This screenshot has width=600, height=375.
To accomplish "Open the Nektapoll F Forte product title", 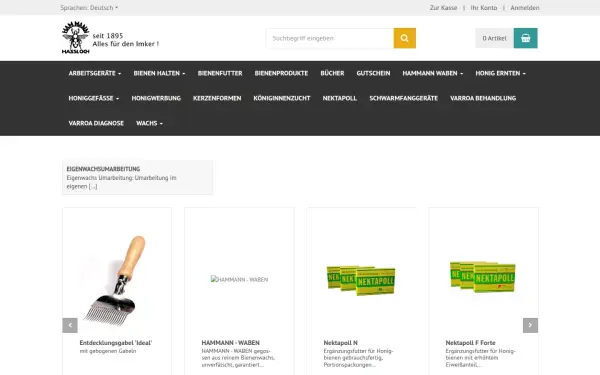I will (470, 342).
